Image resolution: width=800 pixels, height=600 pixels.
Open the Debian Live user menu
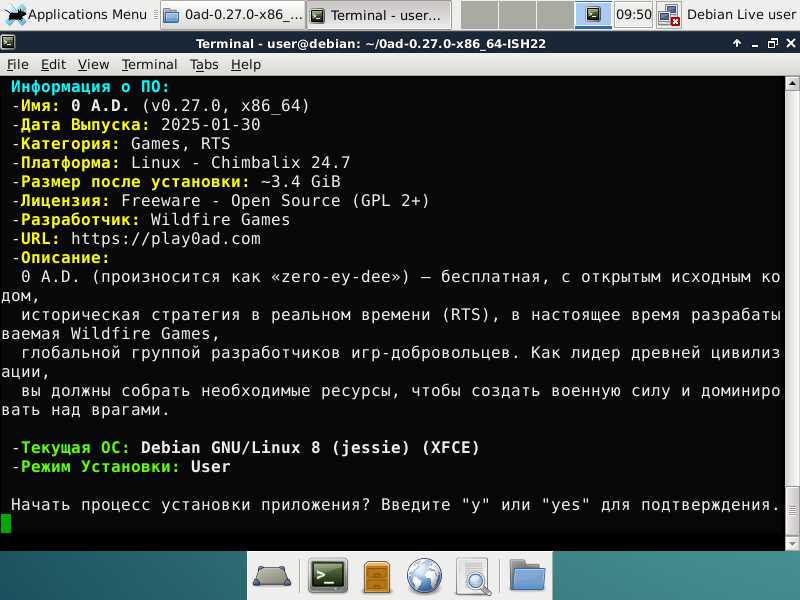pos(741,15)
